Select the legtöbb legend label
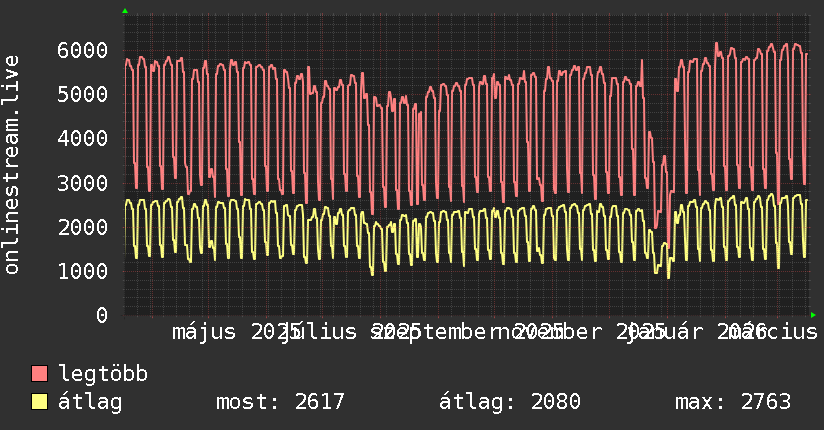This screenshot has width=824, height=430. (103, 374)
